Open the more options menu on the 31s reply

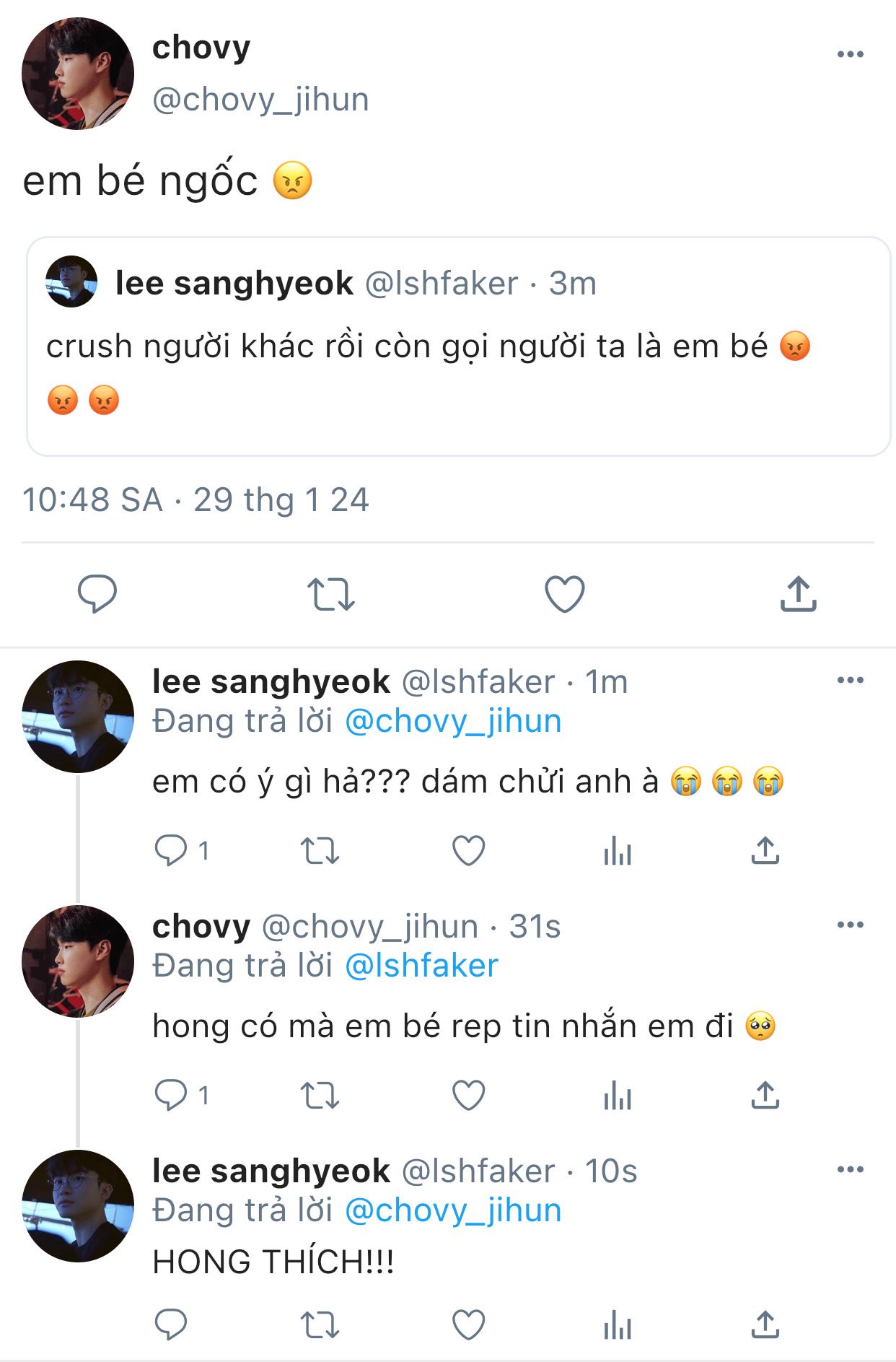tap(851, 925)
